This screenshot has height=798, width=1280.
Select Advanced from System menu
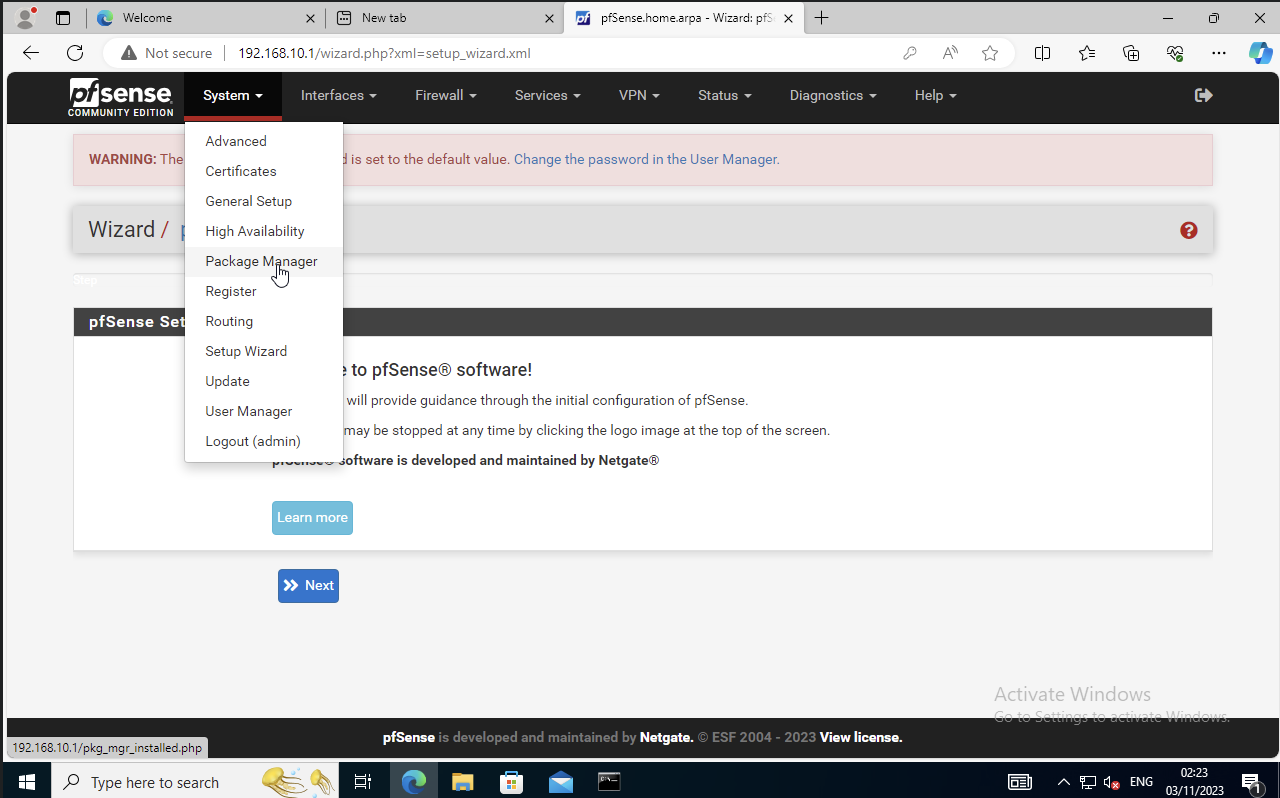coord(264,141)
